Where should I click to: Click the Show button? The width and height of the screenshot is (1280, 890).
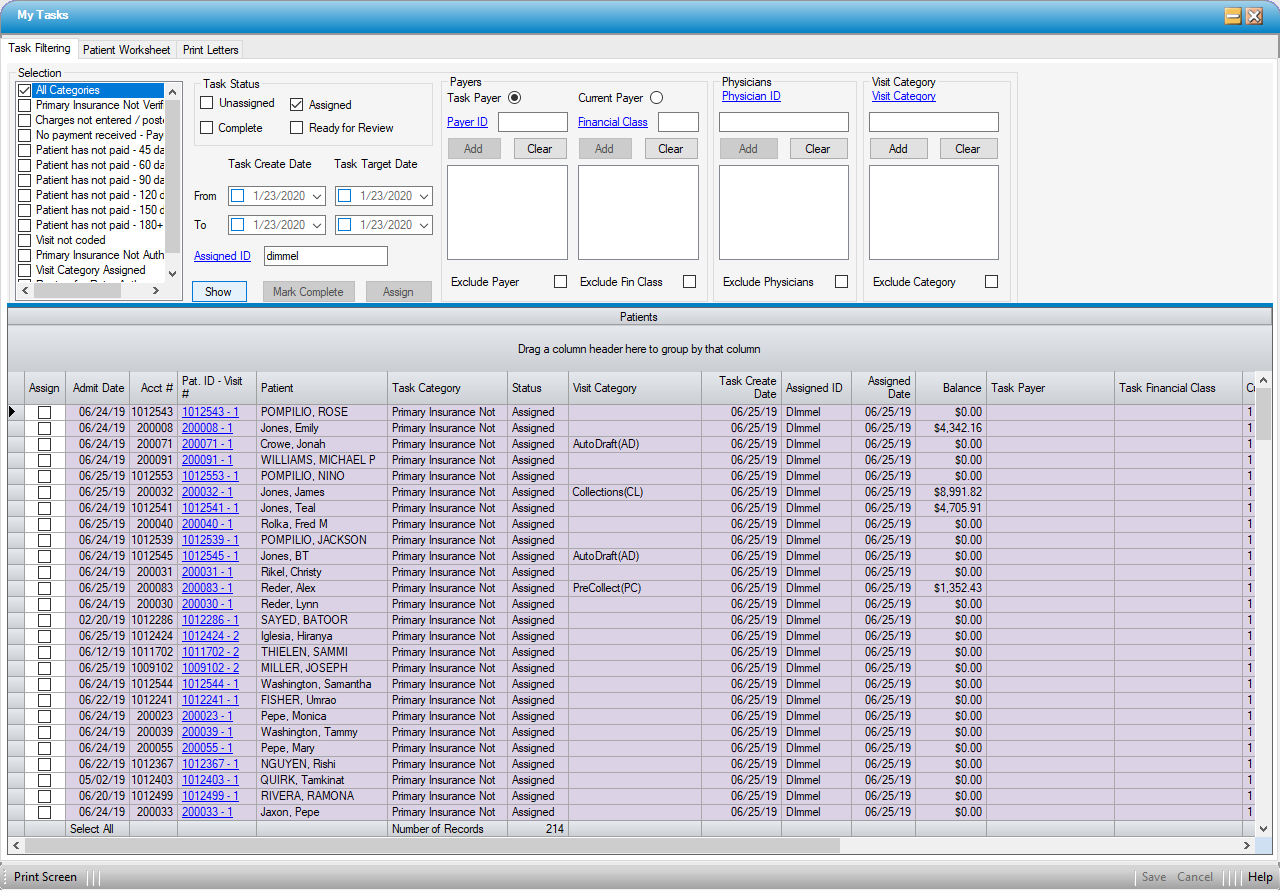(x=219, y=292)
